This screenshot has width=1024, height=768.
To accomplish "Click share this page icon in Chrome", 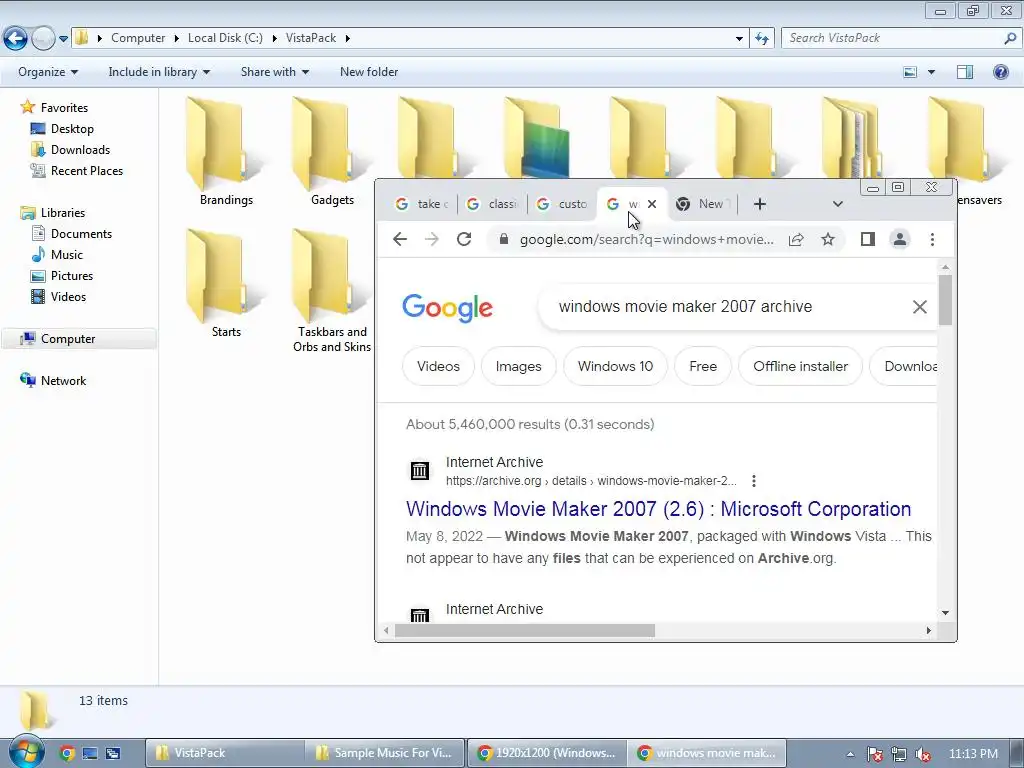I will 796,240.
